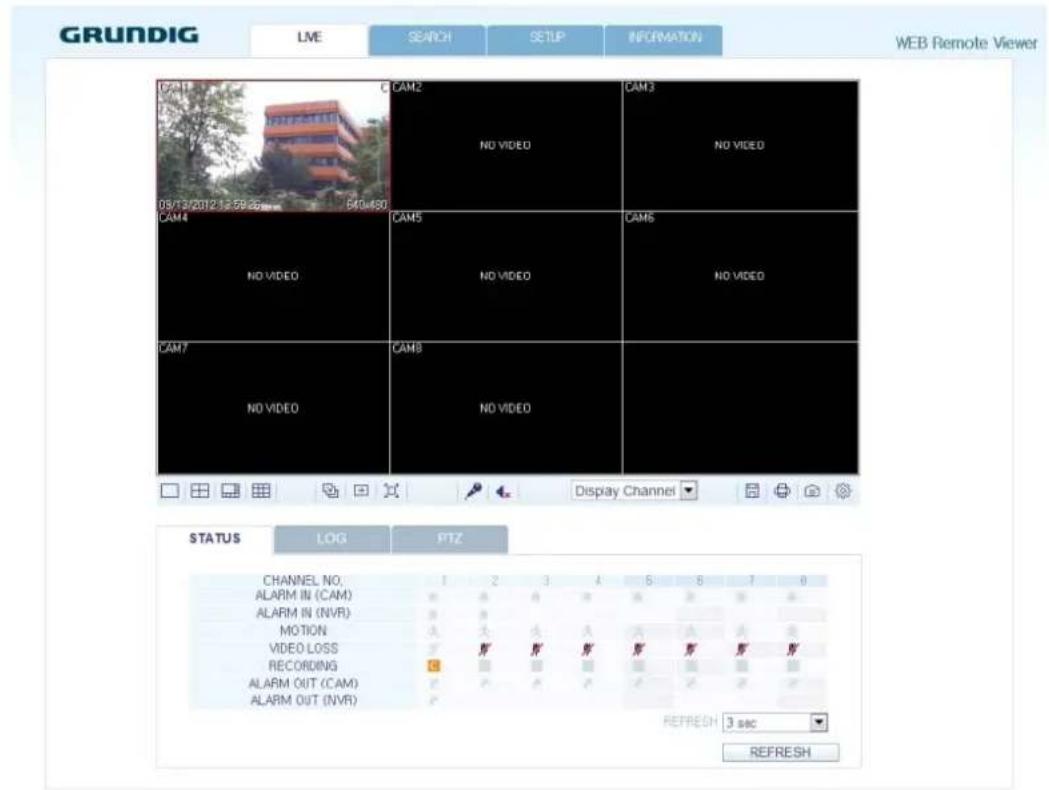
Task: Click the video loss icon for channel 5
Action: pyautogui.click(x=639, y=648)
